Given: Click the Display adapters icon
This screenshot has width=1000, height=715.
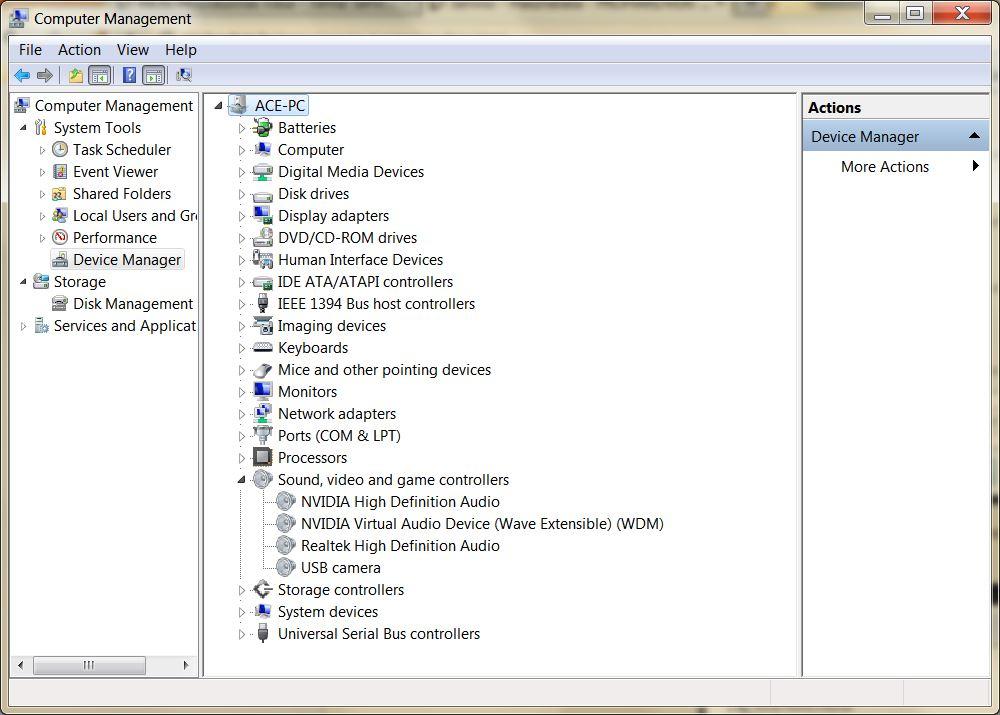Looking at the screenshot, I should tap(262, 216).
